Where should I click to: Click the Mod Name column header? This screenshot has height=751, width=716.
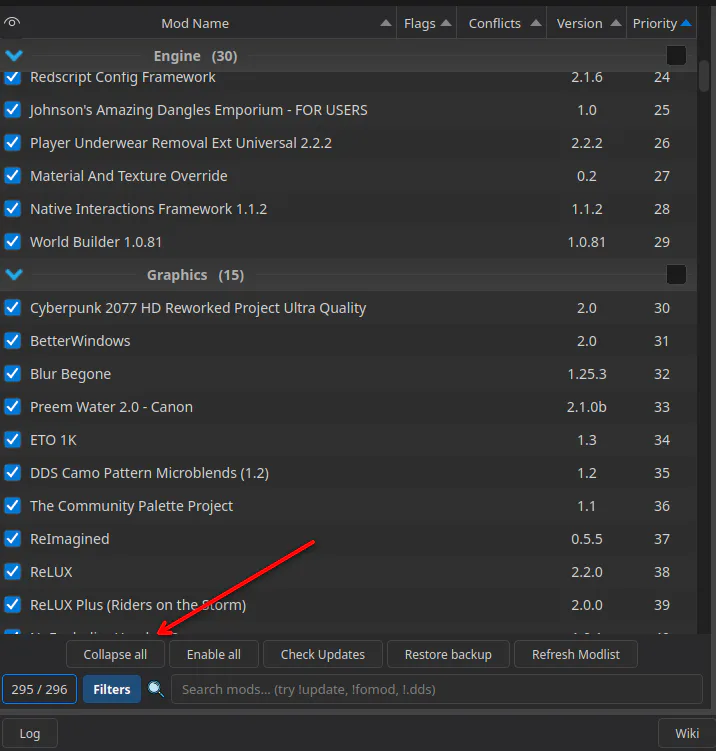(x=195, y=23)
